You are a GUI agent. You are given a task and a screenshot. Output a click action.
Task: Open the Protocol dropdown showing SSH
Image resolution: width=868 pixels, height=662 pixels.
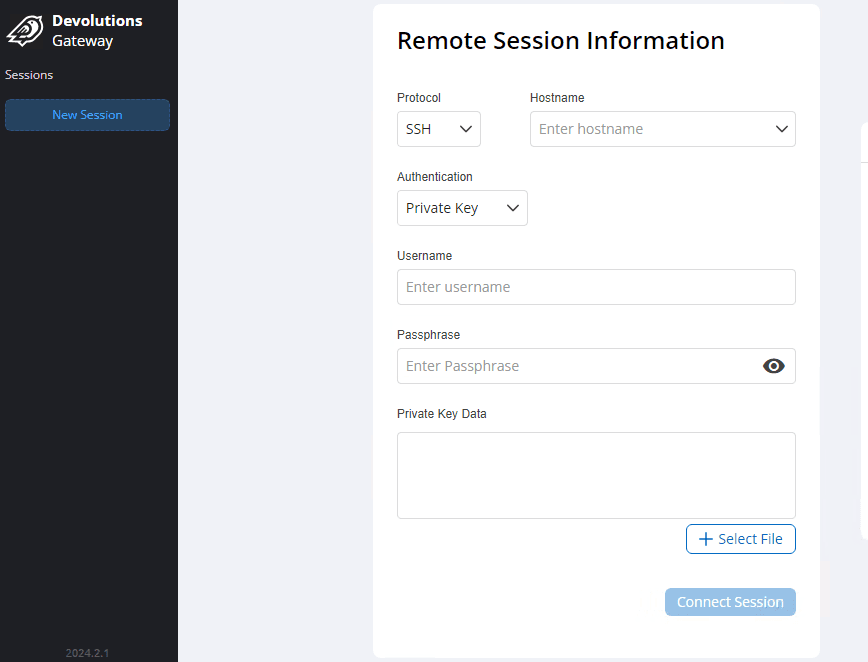click(x=438, y=128)
